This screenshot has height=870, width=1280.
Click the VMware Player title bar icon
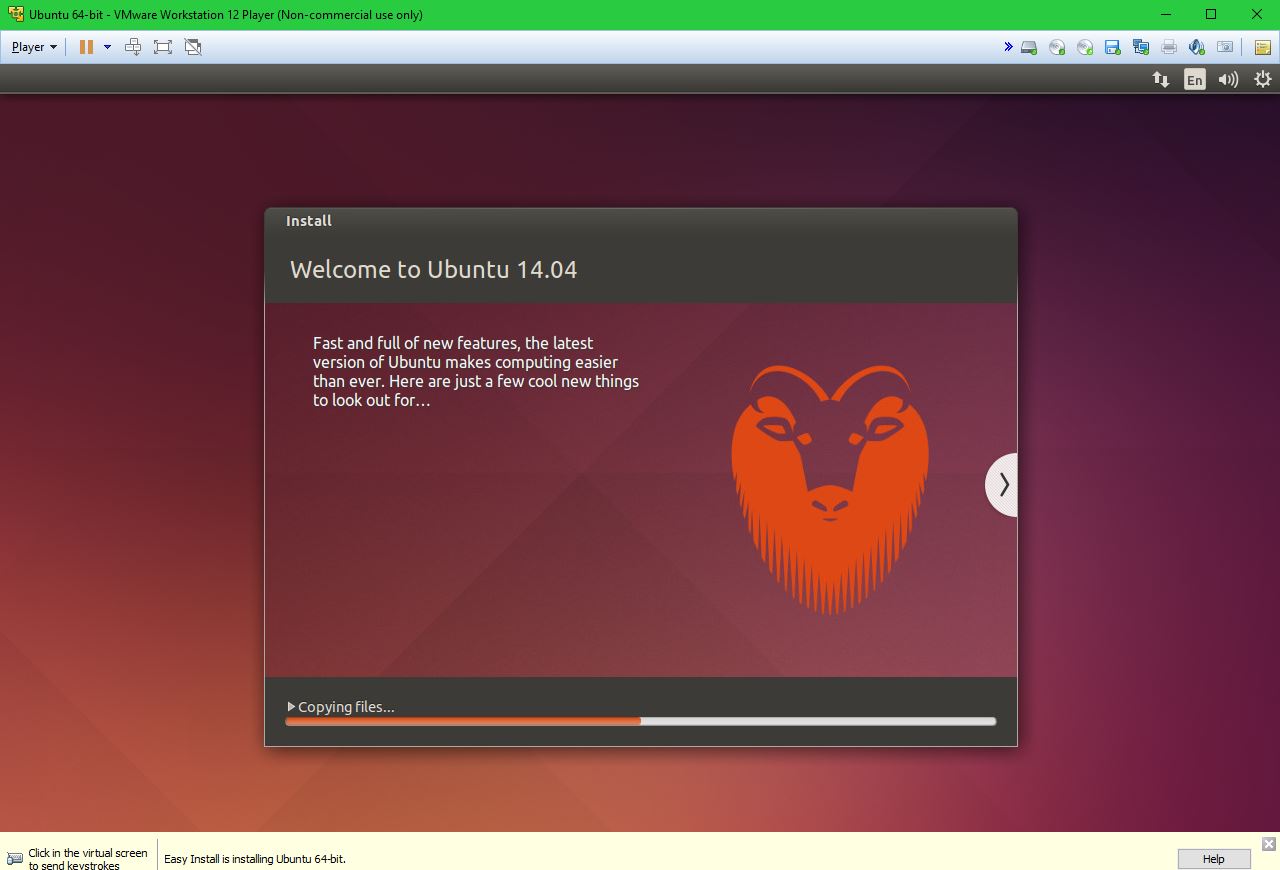pyautogui.click(x=15, y=14)
